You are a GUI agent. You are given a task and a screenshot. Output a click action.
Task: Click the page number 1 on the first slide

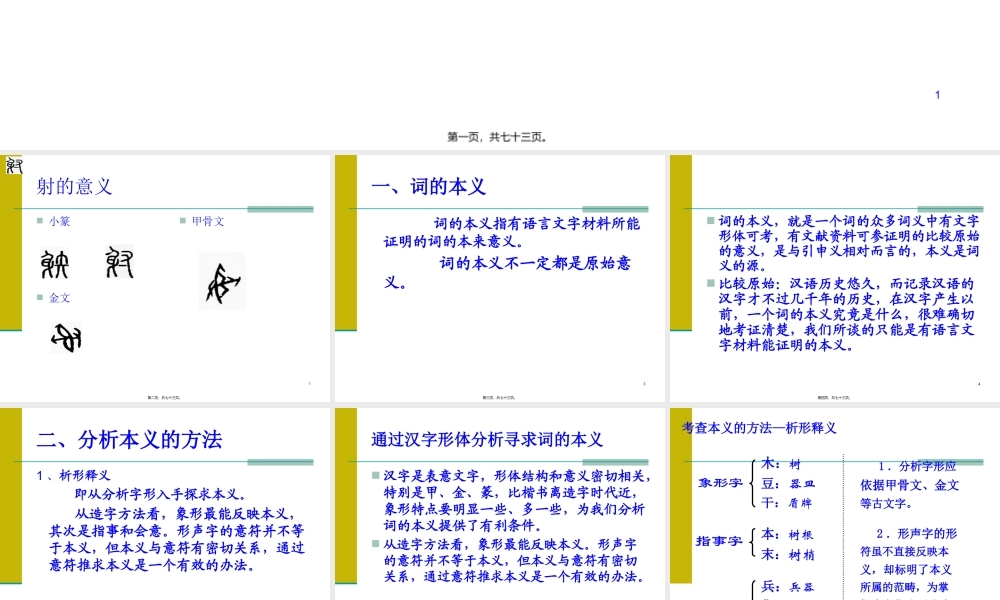coord(937,95)
